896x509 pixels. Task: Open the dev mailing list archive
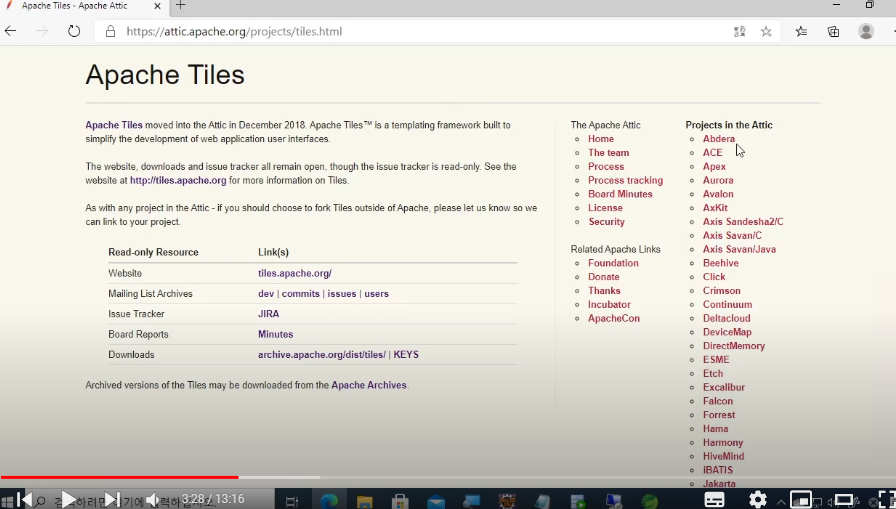266,294
